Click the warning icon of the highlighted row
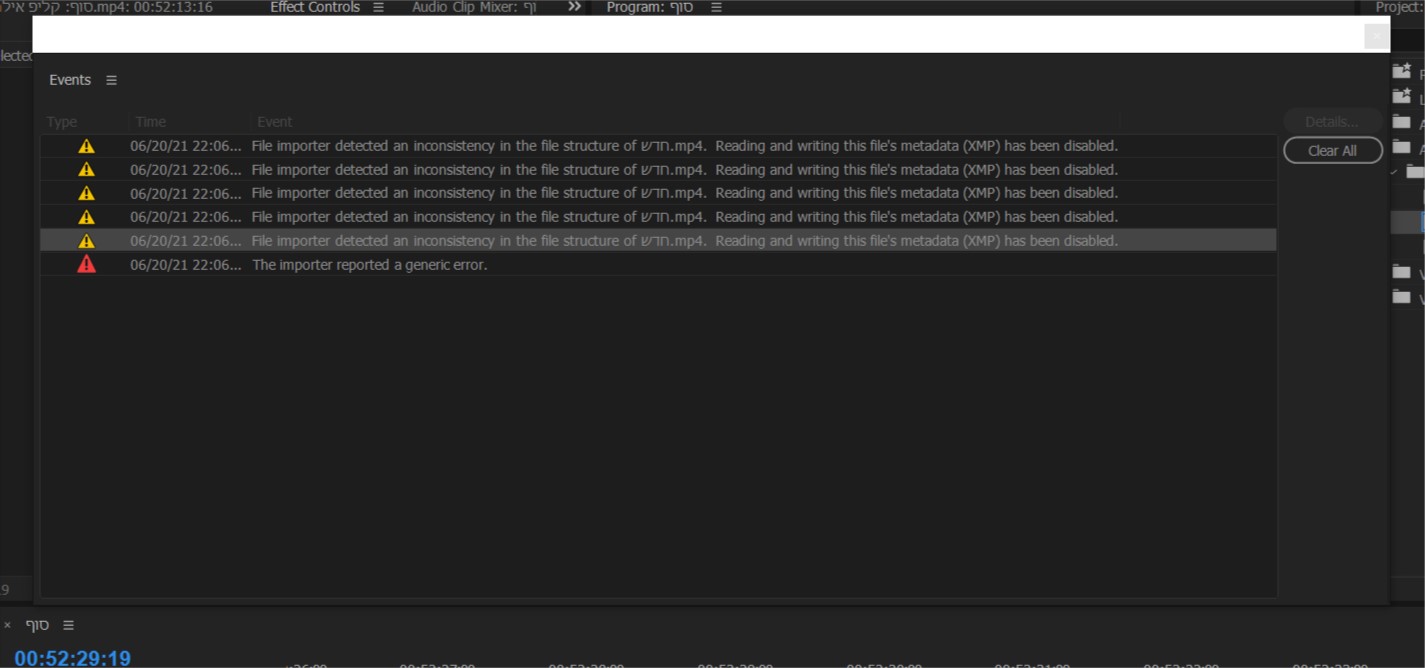The image size is (1425, 668). tap(87, 240)
